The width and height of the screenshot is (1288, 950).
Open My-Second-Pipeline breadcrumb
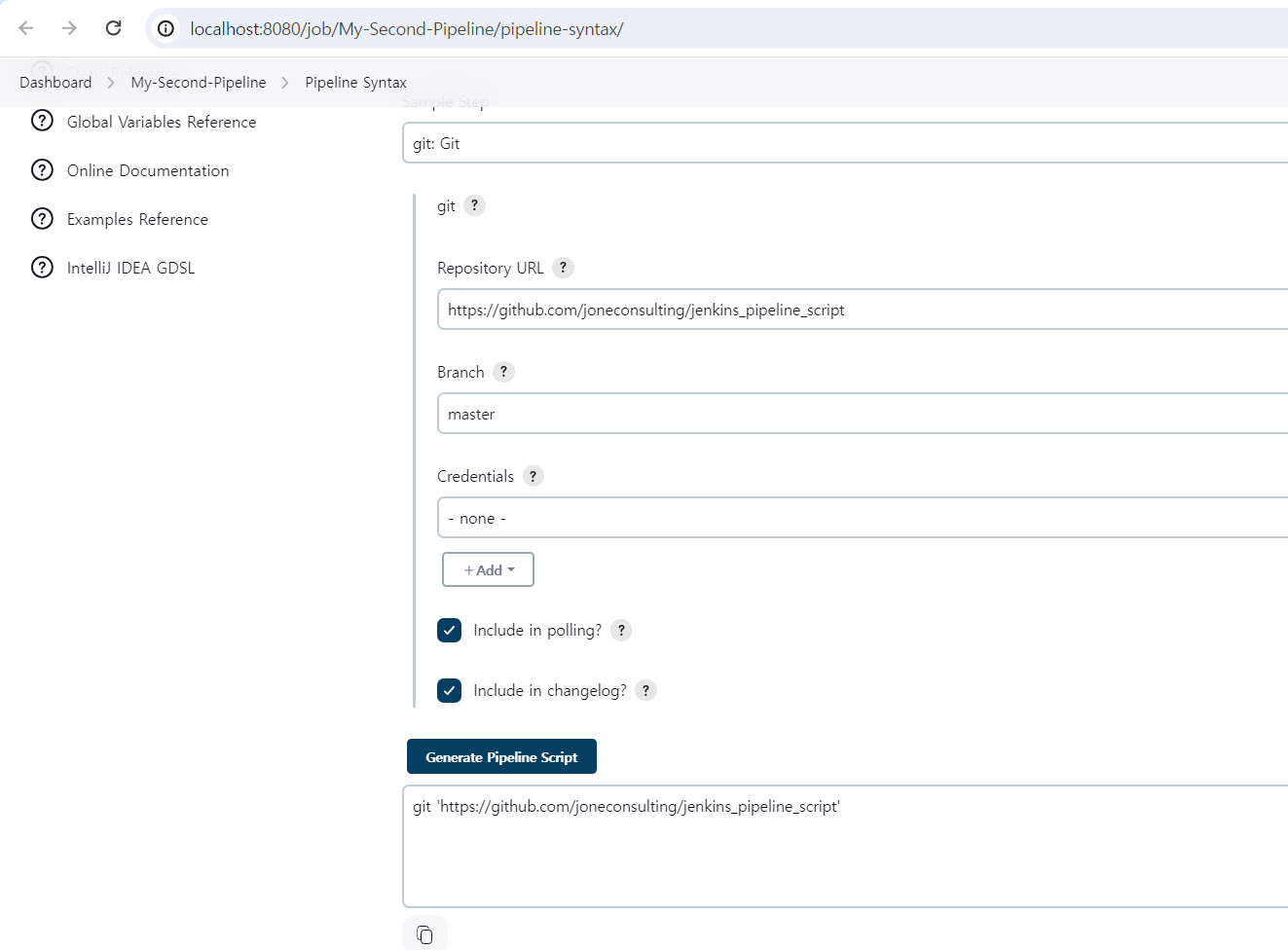pyautogui.click(x=199, y=83)
